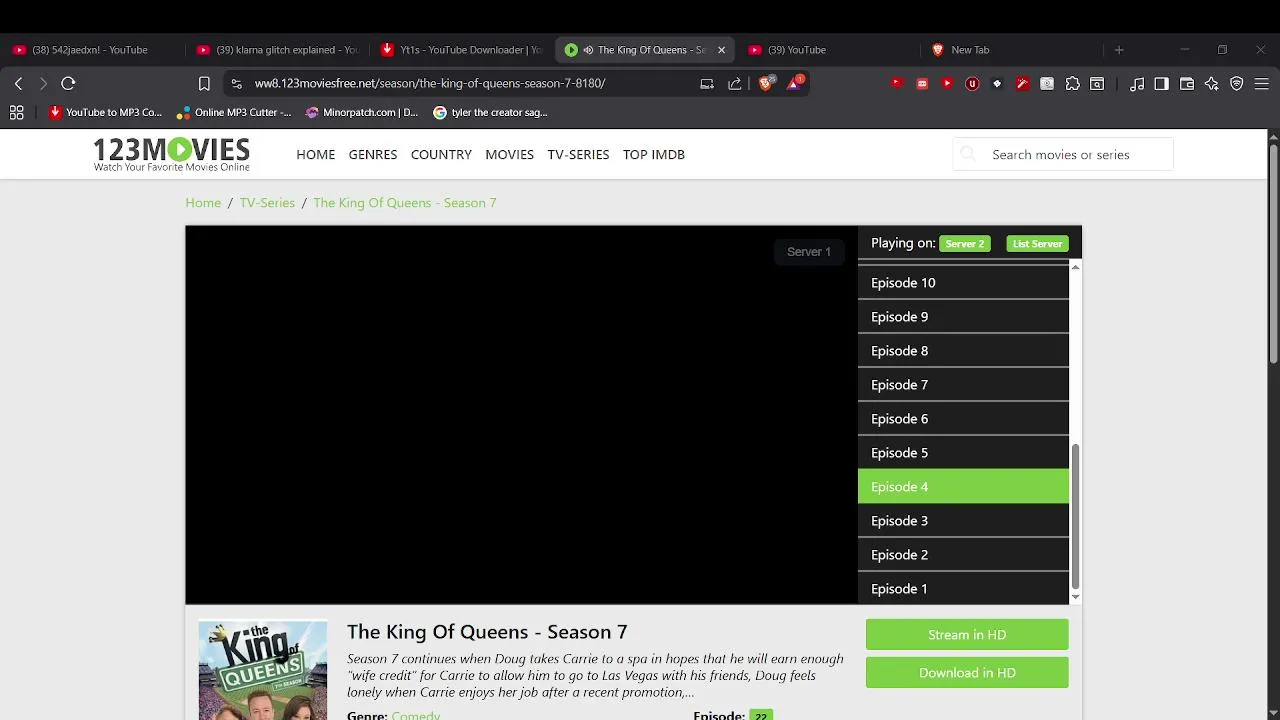Open site information icon in the address bar

[235, 83]
